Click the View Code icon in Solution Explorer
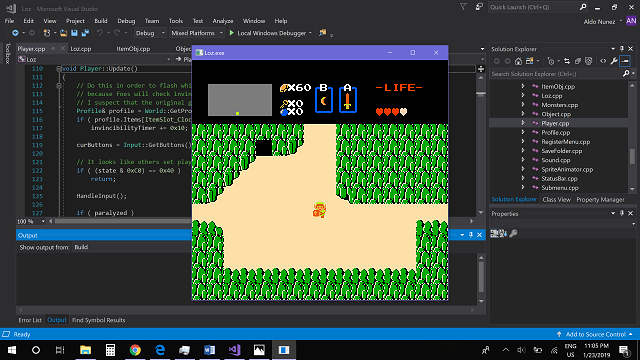The height and width of the screenshot is (360, 640). [x=603, y=61]
